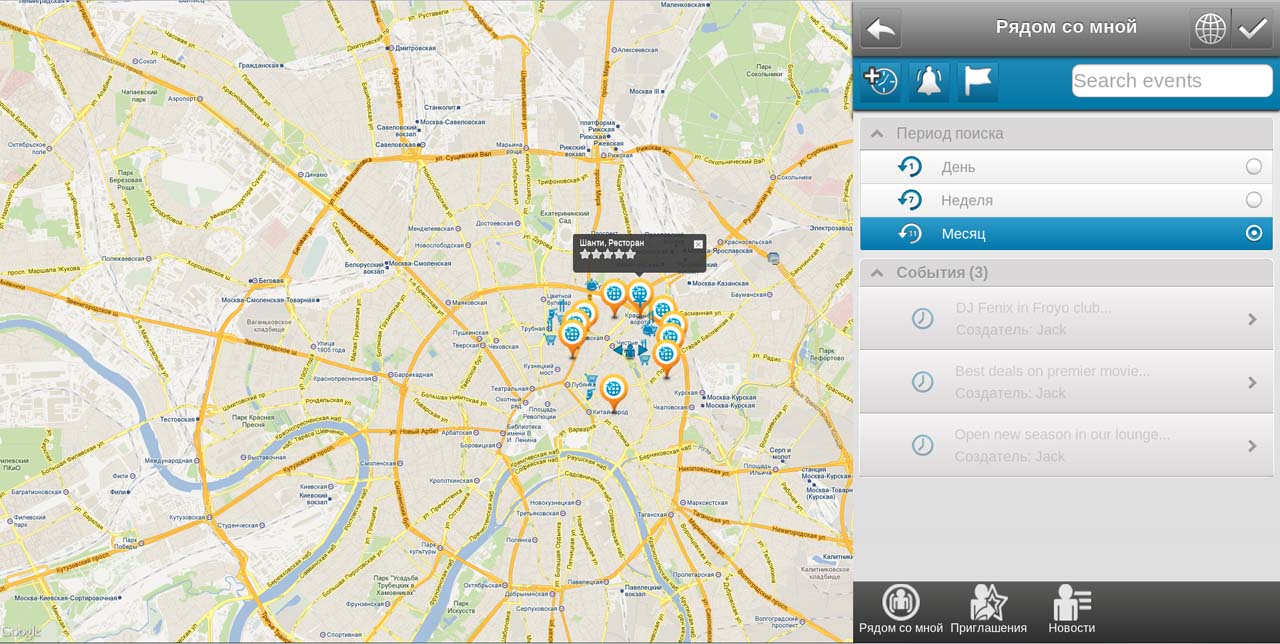Open the Open new season in our lounge event

click(x=1066, y=445)
